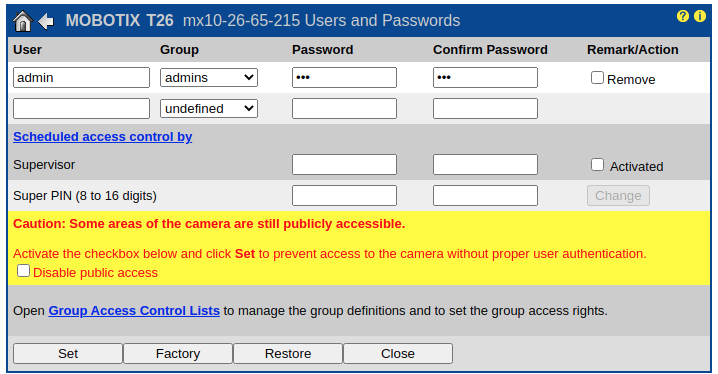The image size is (718, 374).
Task: Click the MOBOTIX T26 title text
Action: [x=120, y=21]
